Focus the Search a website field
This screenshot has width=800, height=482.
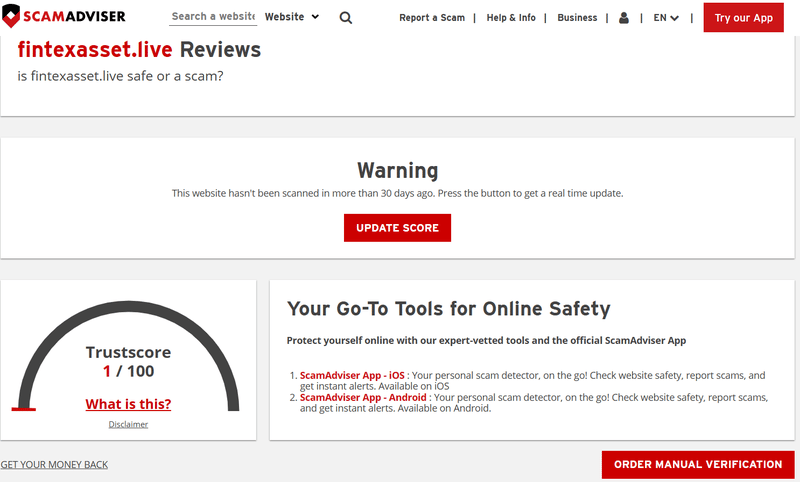pos(213,16)
